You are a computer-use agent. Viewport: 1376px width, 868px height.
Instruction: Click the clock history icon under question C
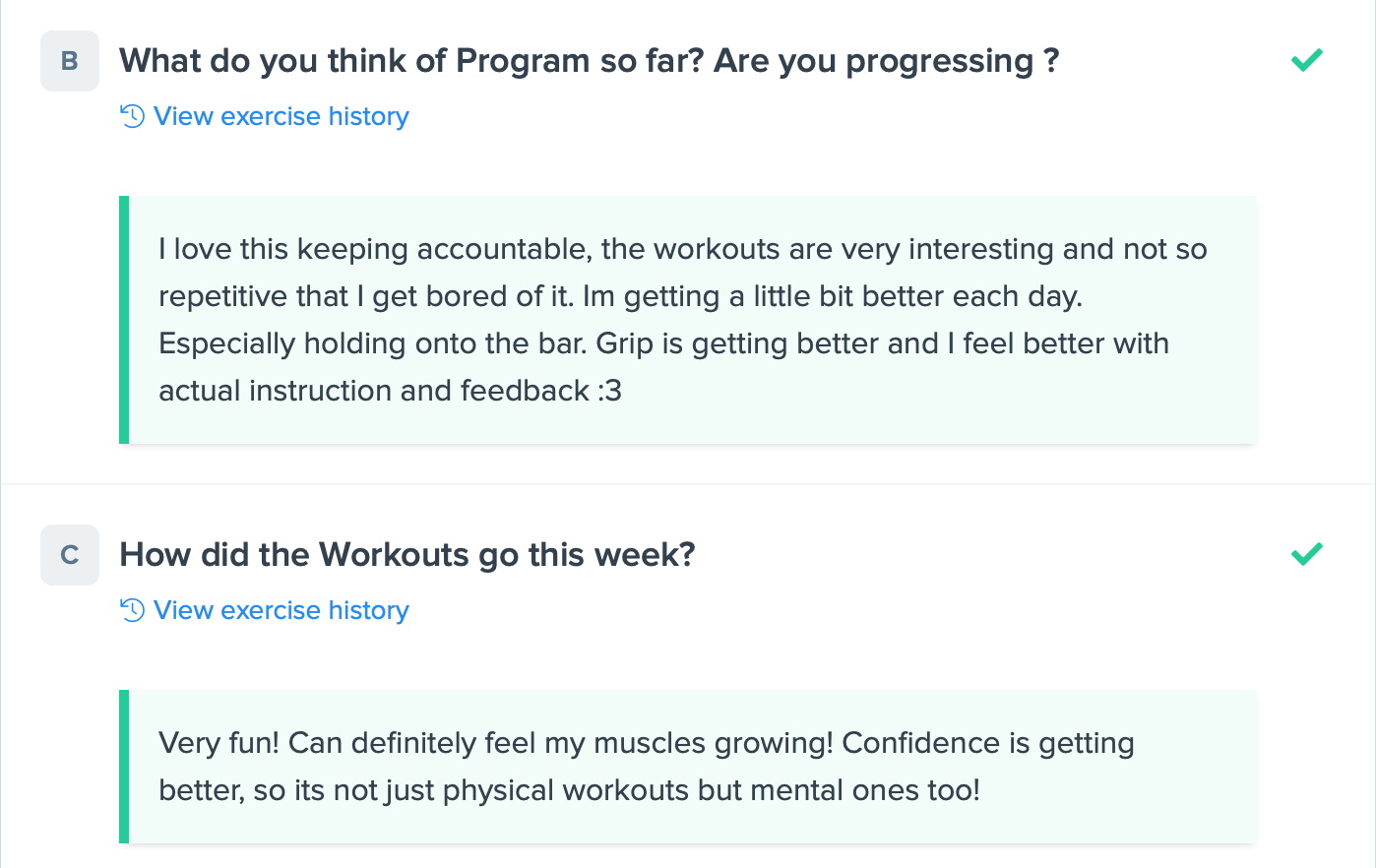pos(132,610)
